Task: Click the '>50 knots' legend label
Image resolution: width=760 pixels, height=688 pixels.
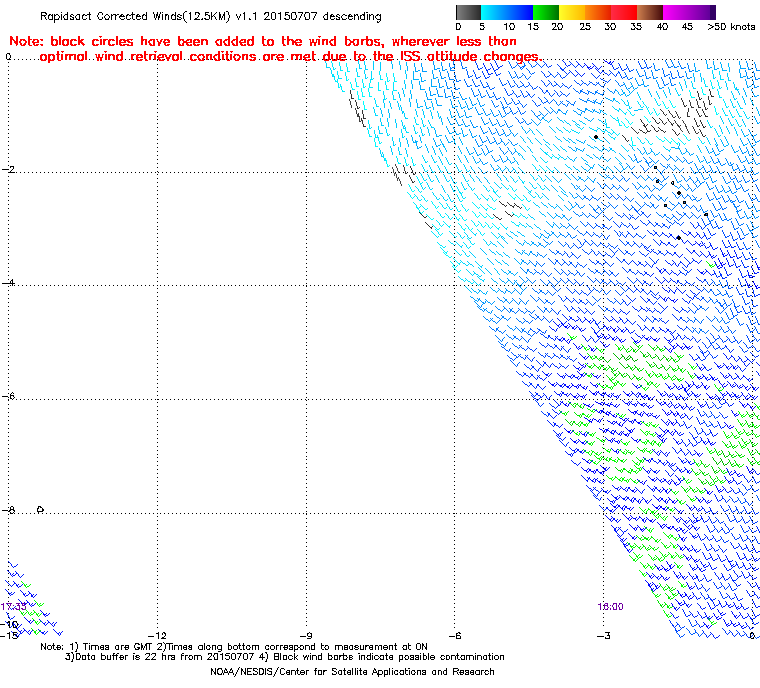Action: click(731, 27)
